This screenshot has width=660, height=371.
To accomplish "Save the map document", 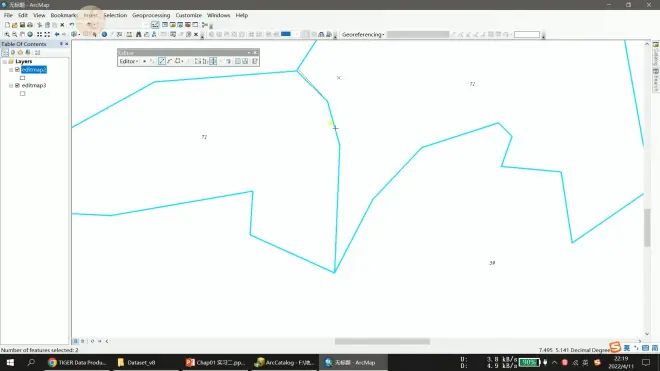I will [22, 25].
